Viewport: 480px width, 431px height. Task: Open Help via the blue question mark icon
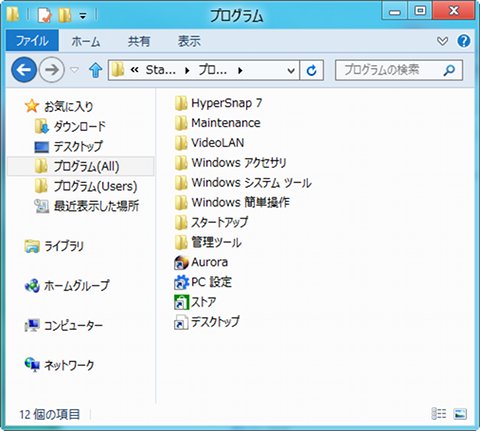click(x=464, y=41)
